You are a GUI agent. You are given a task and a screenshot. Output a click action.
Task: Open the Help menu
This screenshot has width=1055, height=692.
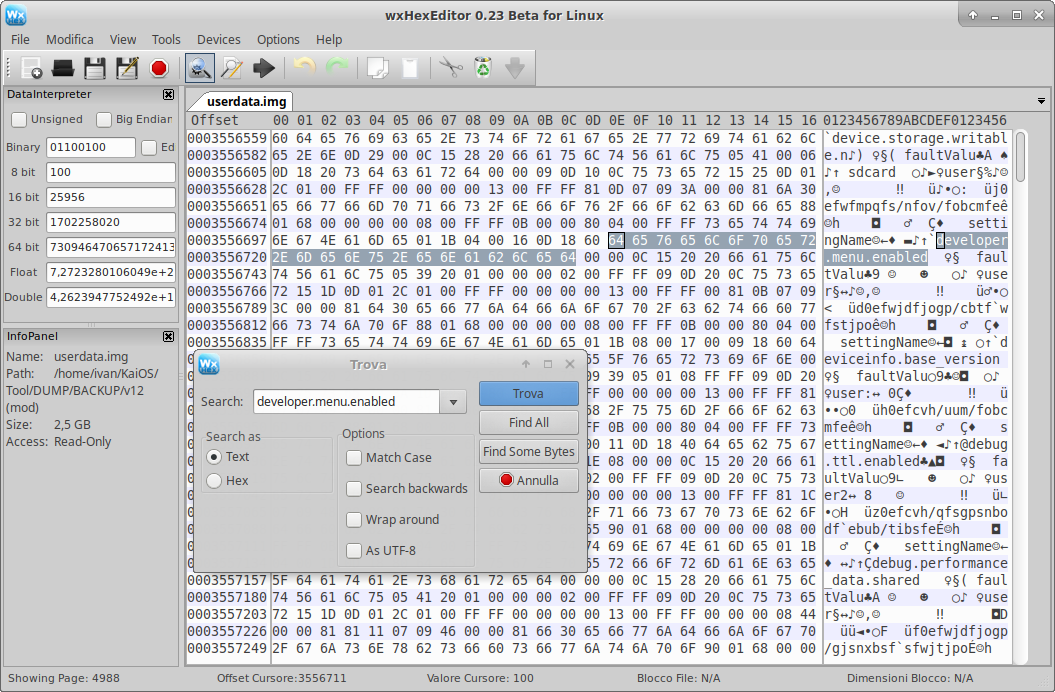click(329, 40)
